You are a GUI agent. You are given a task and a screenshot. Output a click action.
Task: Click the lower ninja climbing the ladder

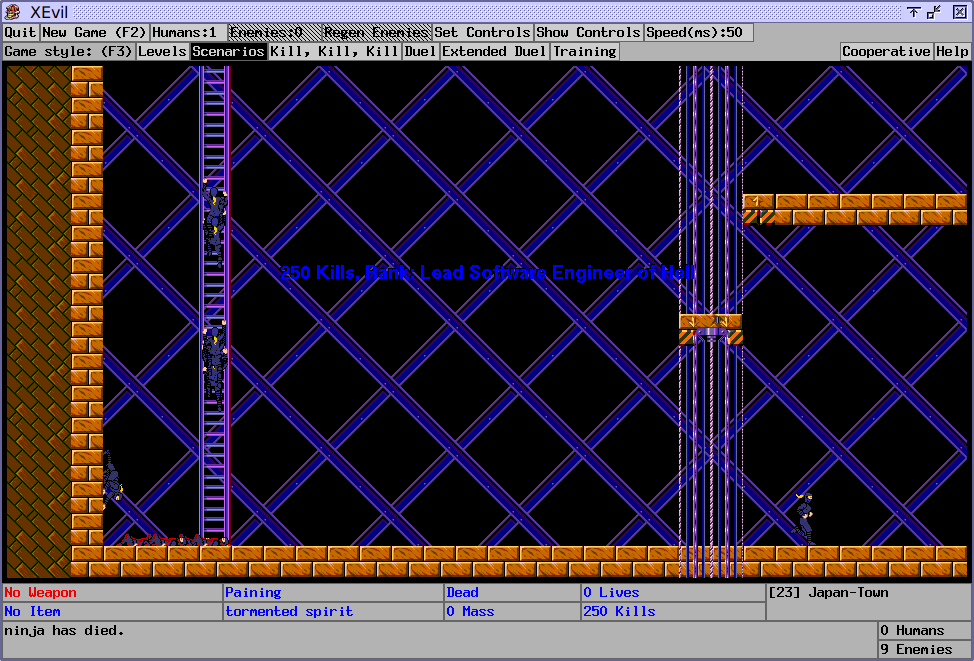tap(214, 365)
